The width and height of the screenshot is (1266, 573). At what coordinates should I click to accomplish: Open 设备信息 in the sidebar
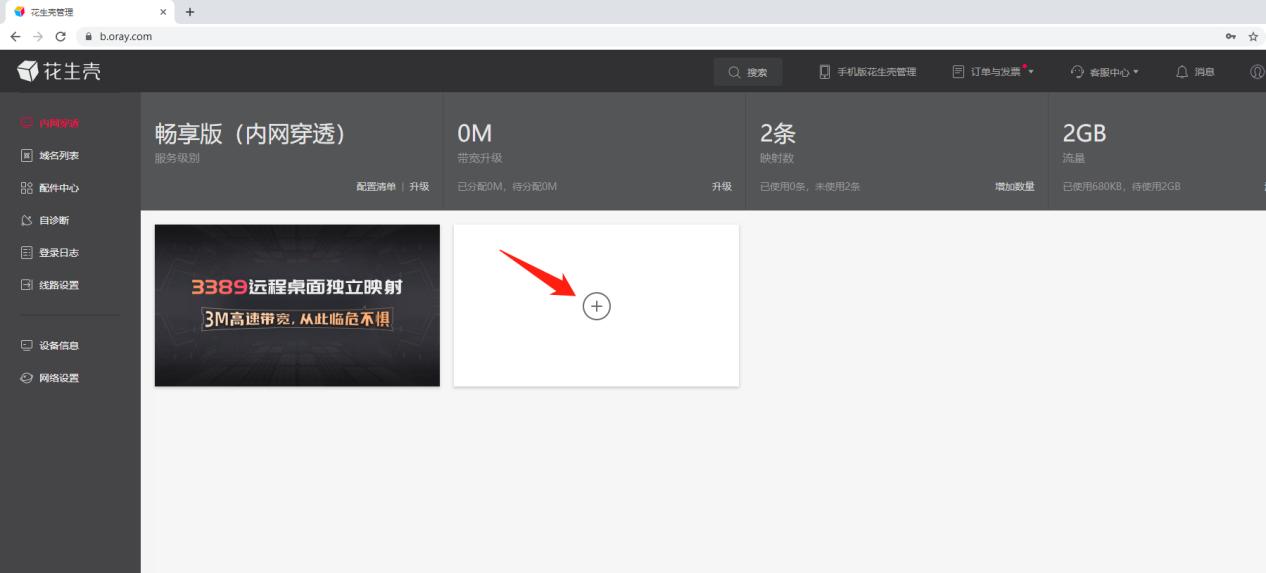coord(50,346)
